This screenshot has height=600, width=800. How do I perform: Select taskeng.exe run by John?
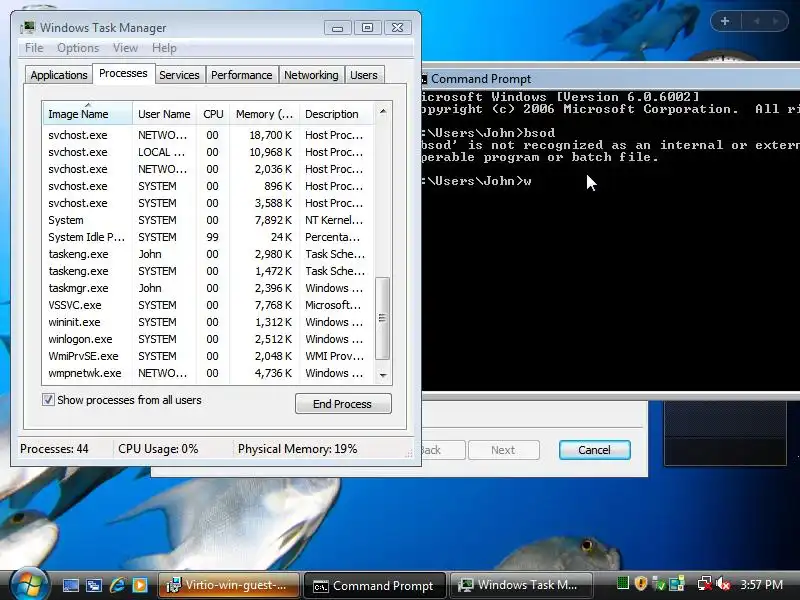[209, 254]
